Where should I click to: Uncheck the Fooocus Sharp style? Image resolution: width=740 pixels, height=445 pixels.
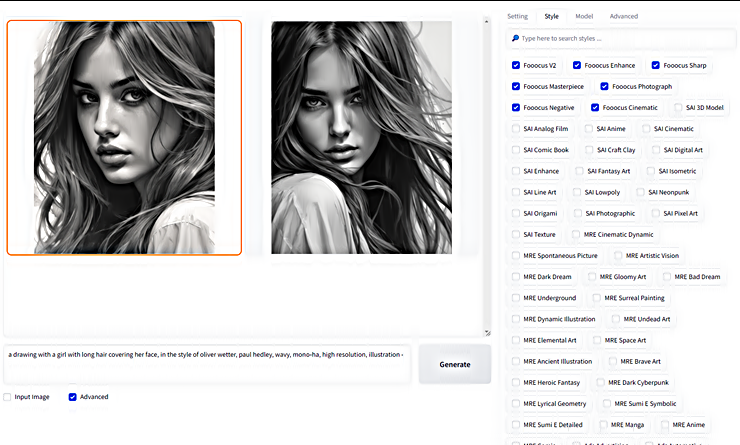tap(656, 65)
